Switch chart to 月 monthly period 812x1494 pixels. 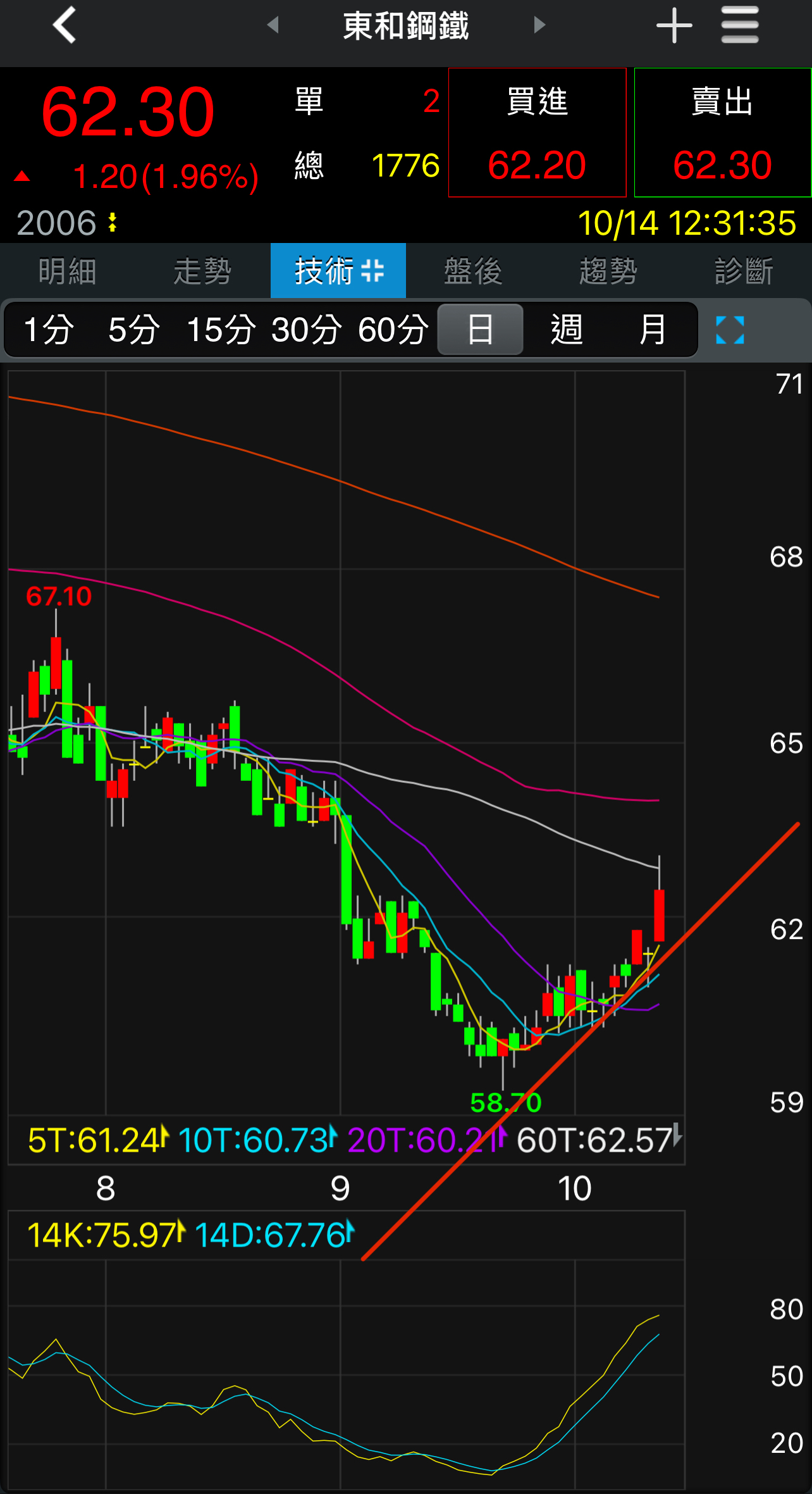pyautogui.click(x=652, y=330)
